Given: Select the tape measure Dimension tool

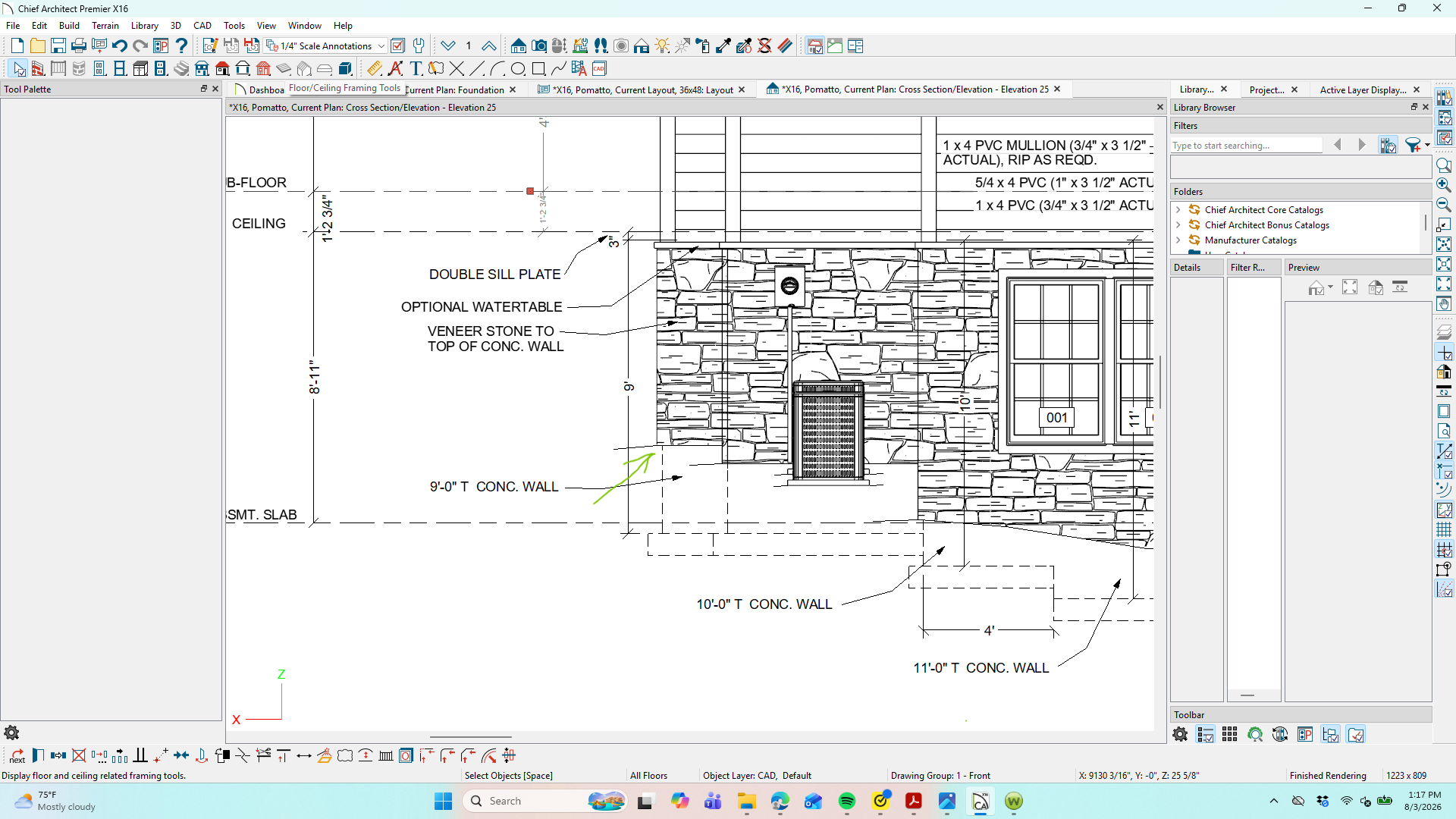Looking at the screenshot, I should 374,69.
